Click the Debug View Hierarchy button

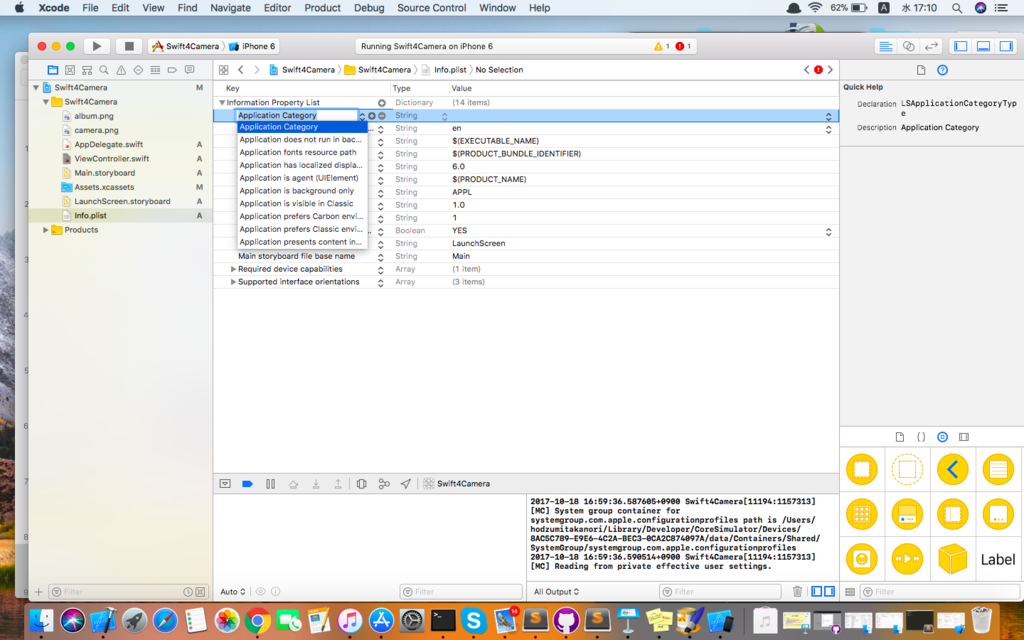click(361, 484)
